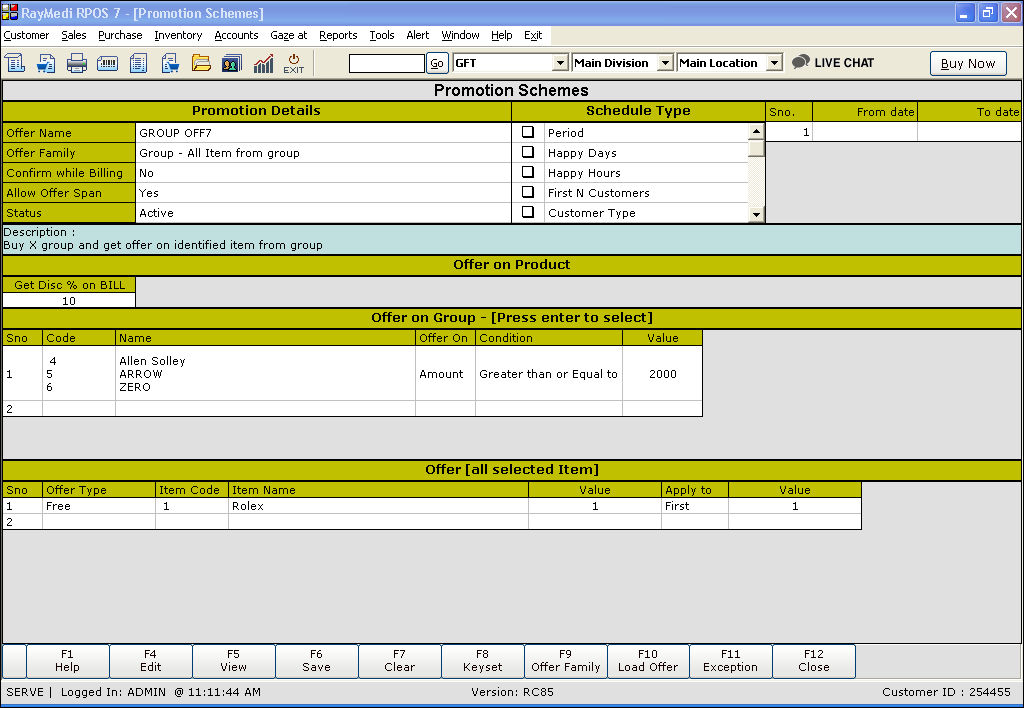Open the sales growth chart icon
This screenshot has height=708, width=1024.
point(263,63)
